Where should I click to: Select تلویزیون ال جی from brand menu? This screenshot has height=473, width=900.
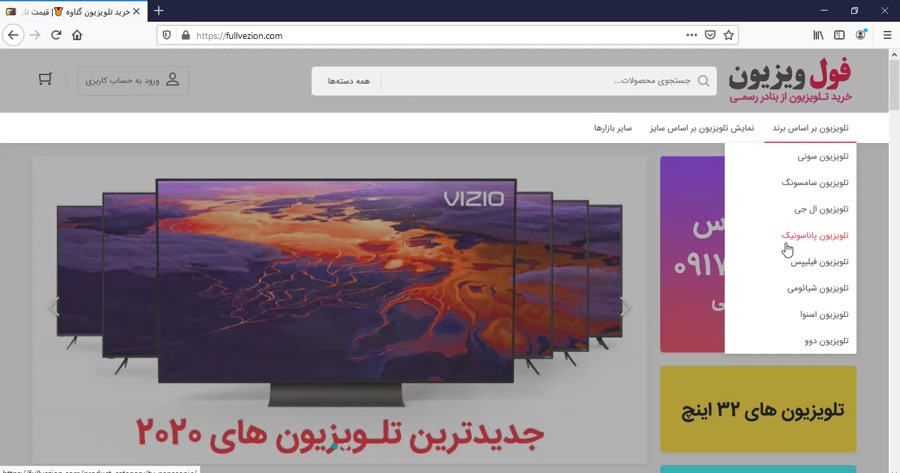point(821,209)
